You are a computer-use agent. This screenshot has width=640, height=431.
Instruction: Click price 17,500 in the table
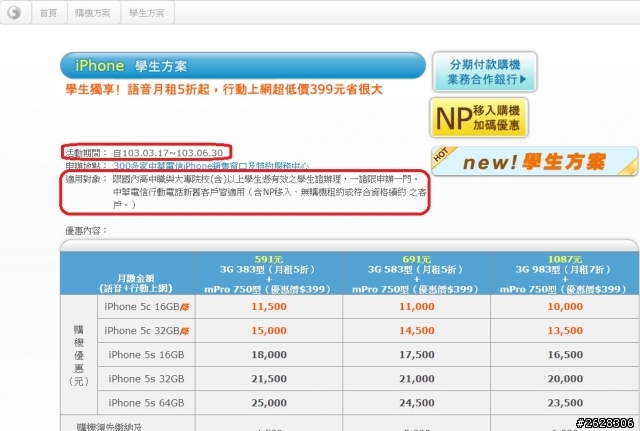tap(416, 355)
